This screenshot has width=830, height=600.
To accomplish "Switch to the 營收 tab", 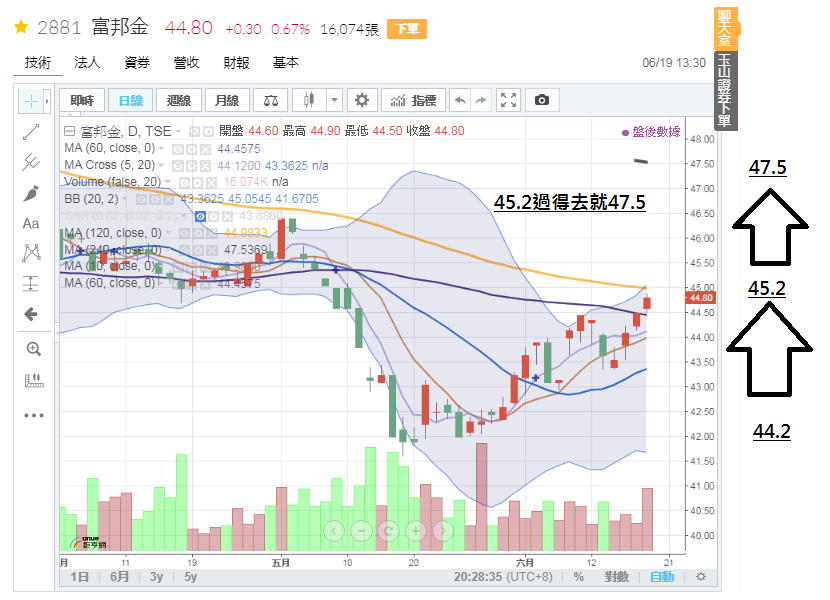I will click(186, 62).
